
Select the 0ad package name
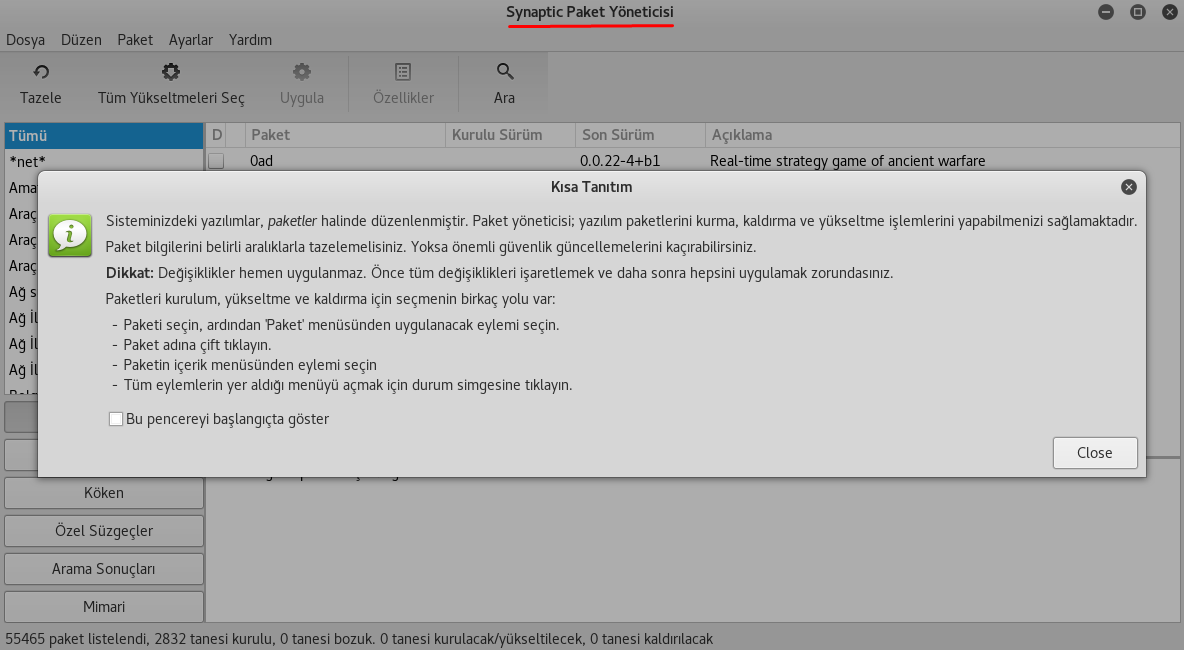261,161
